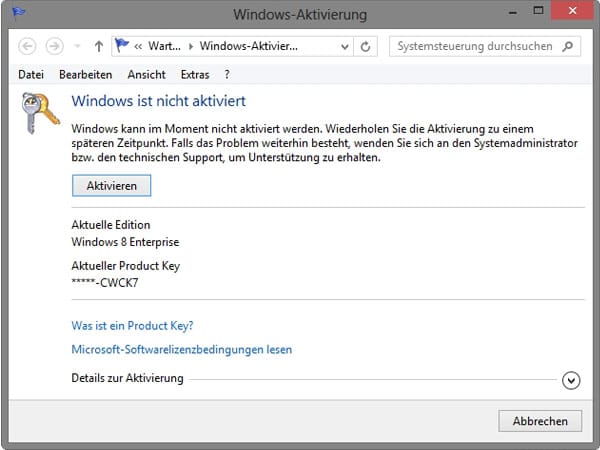The height and width of the screenshot is (450, 600).
Task: Expand the address bar history dropdown
Action: tap(344, 47)
